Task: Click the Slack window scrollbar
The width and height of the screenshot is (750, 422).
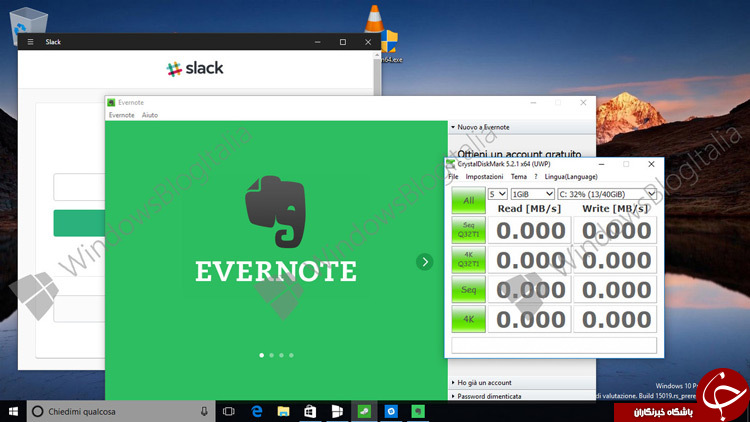Action: [377, 72]
